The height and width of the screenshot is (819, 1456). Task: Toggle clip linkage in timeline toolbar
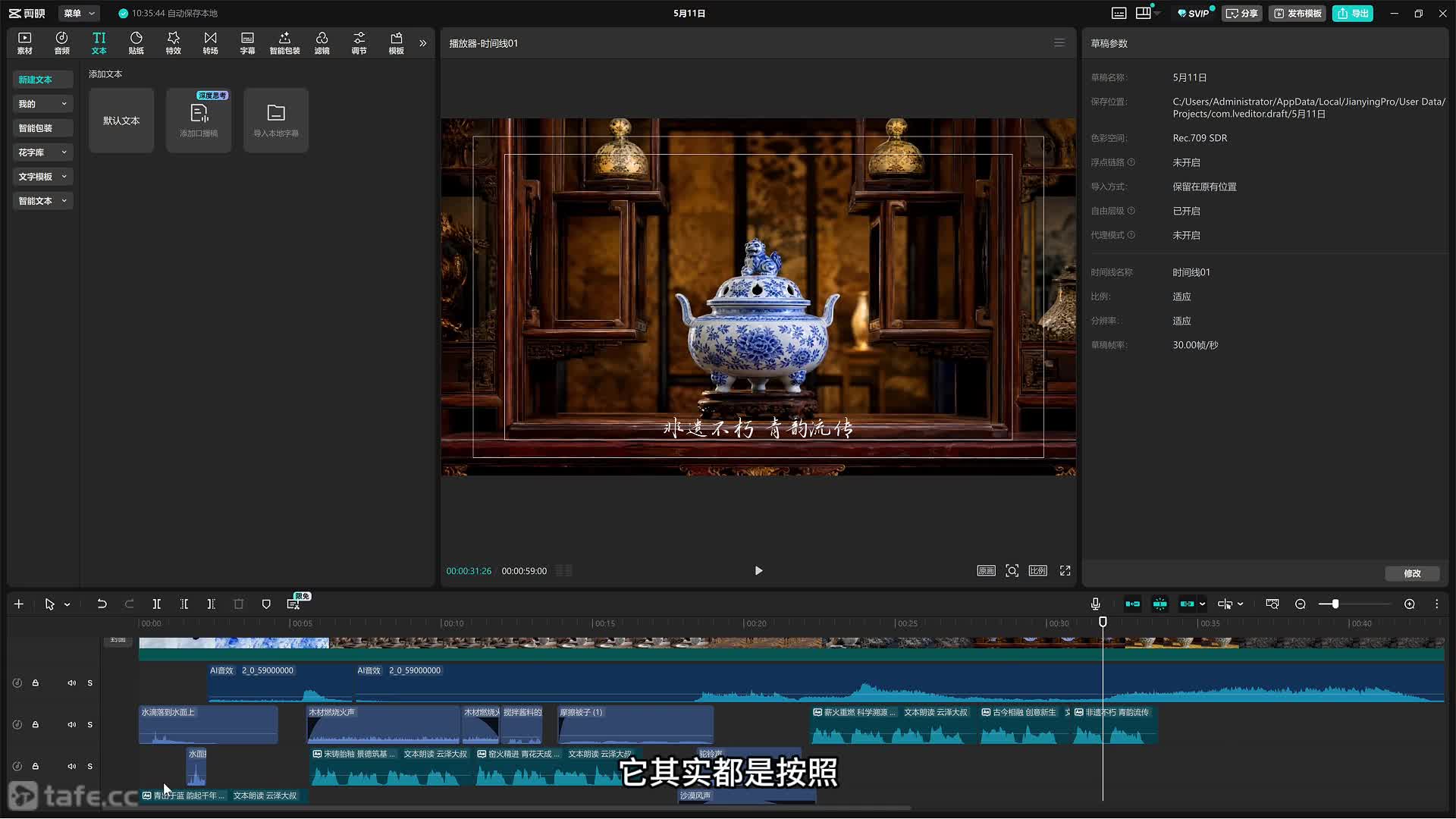[1187, 604]
